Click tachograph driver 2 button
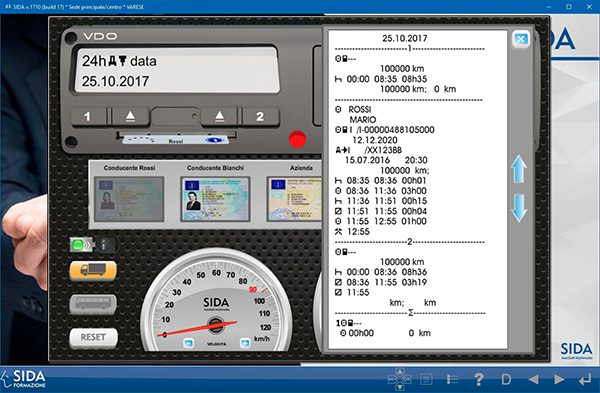This screenshot has height=393, width=600. pyautogui.click(x=260, y=116)
